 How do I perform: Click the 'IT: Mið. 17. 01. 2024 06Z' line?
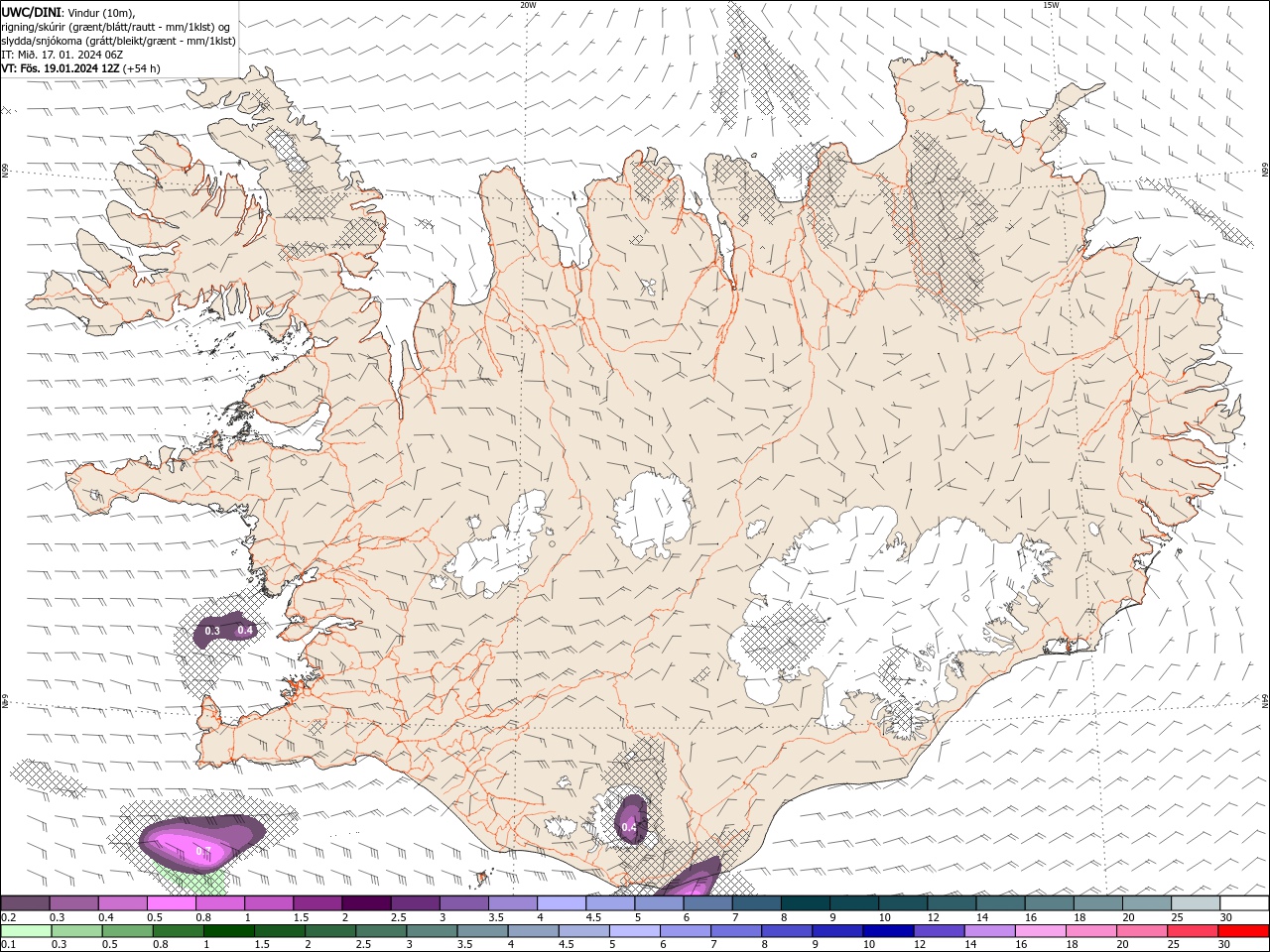63,55
